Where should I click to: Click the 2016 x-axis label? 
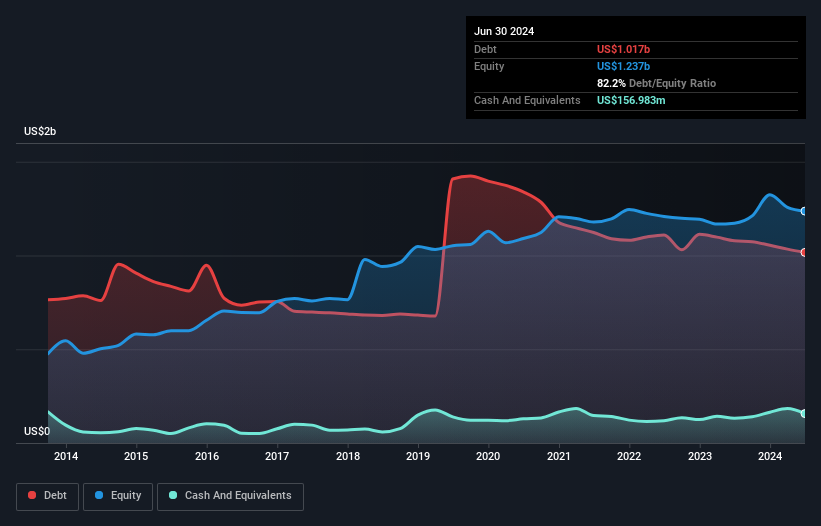pos(207,456)
